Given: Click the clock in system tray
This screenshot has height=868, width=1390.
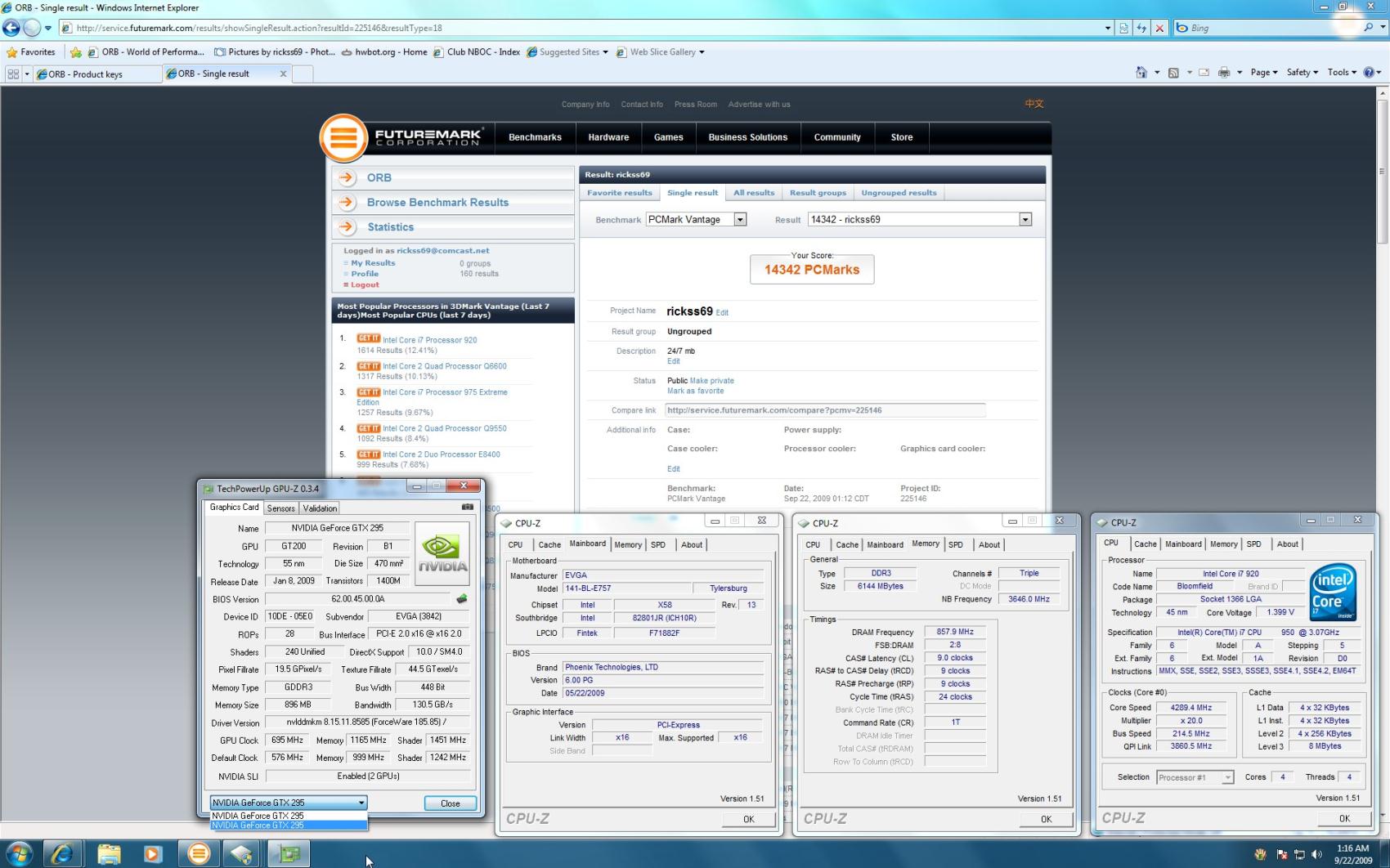Looking at the screenshot, I should [1352, 854].
